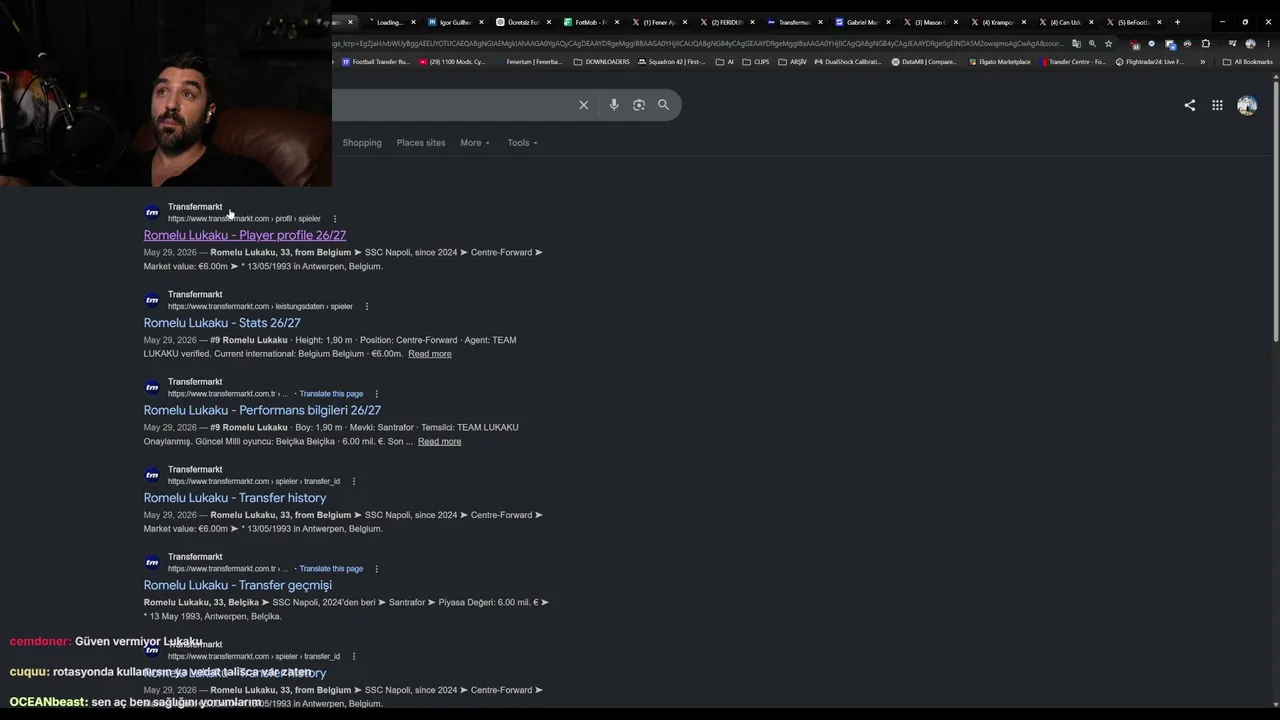Open options for Player profile 26/27 result
The image size is (1280, 720).
coord(335,219)
